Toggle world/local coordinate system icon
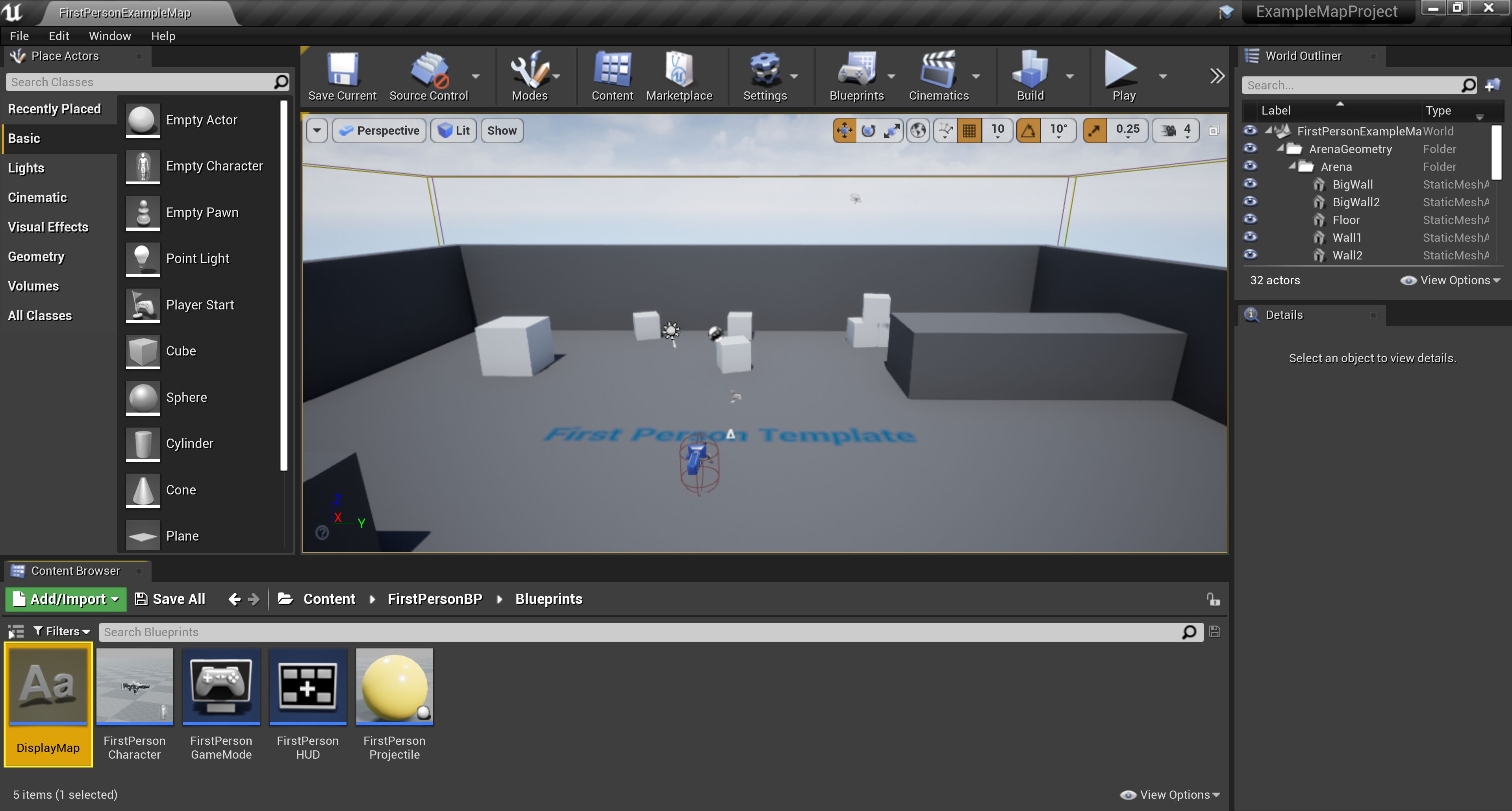1512x811 pixels. (919, 130)
